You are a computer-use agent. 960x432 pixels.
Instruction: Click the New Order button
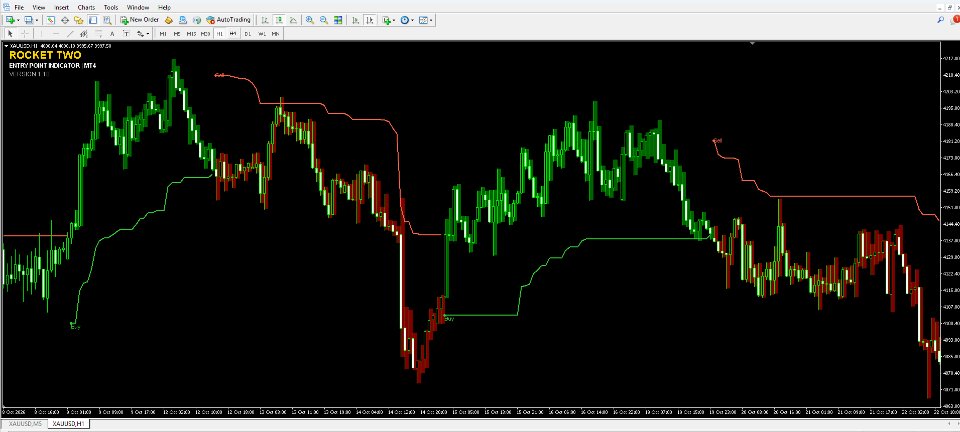pyautogui.click(x=140, y=20)
